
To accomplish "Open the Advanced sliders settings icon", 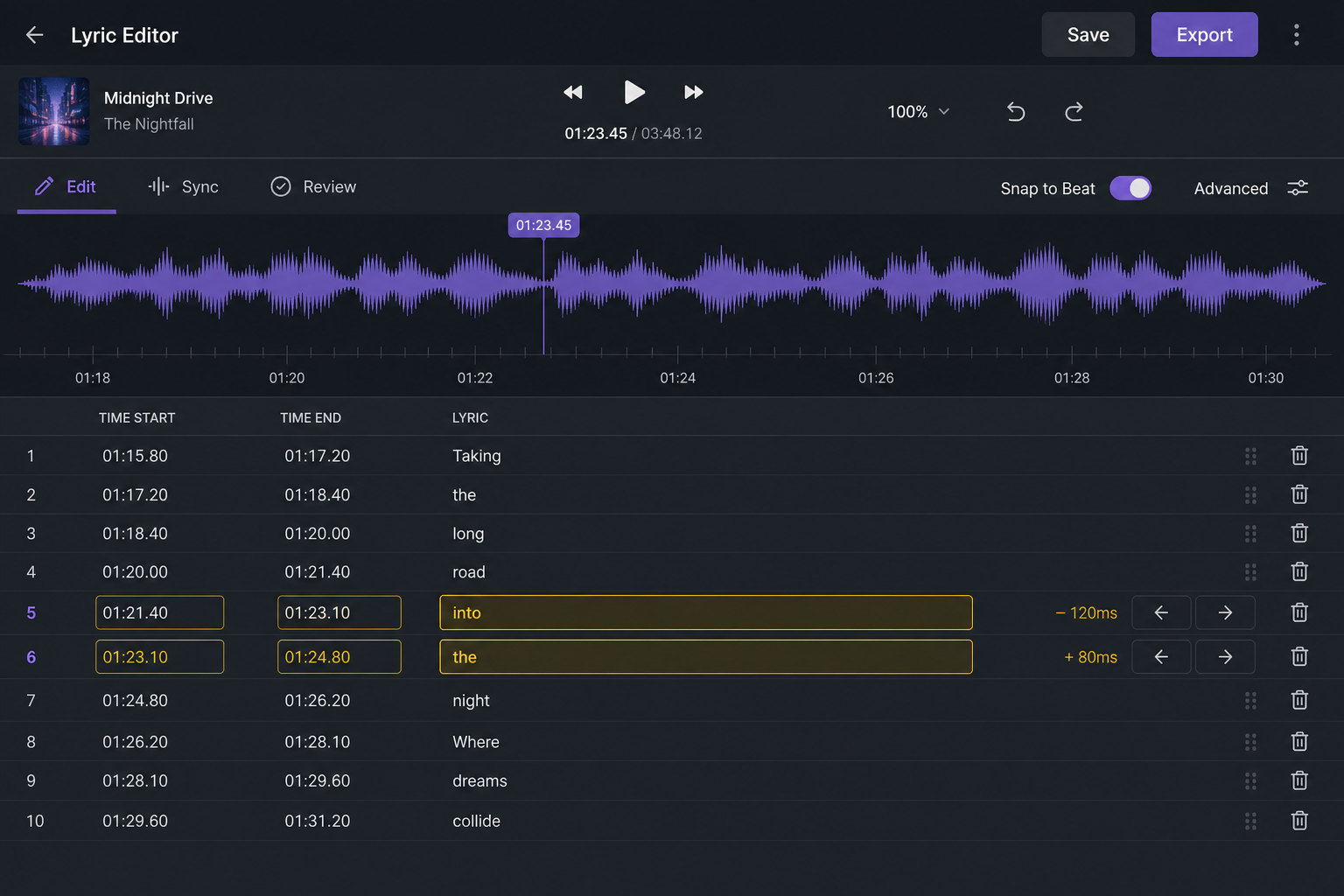I will [1298, 188].
